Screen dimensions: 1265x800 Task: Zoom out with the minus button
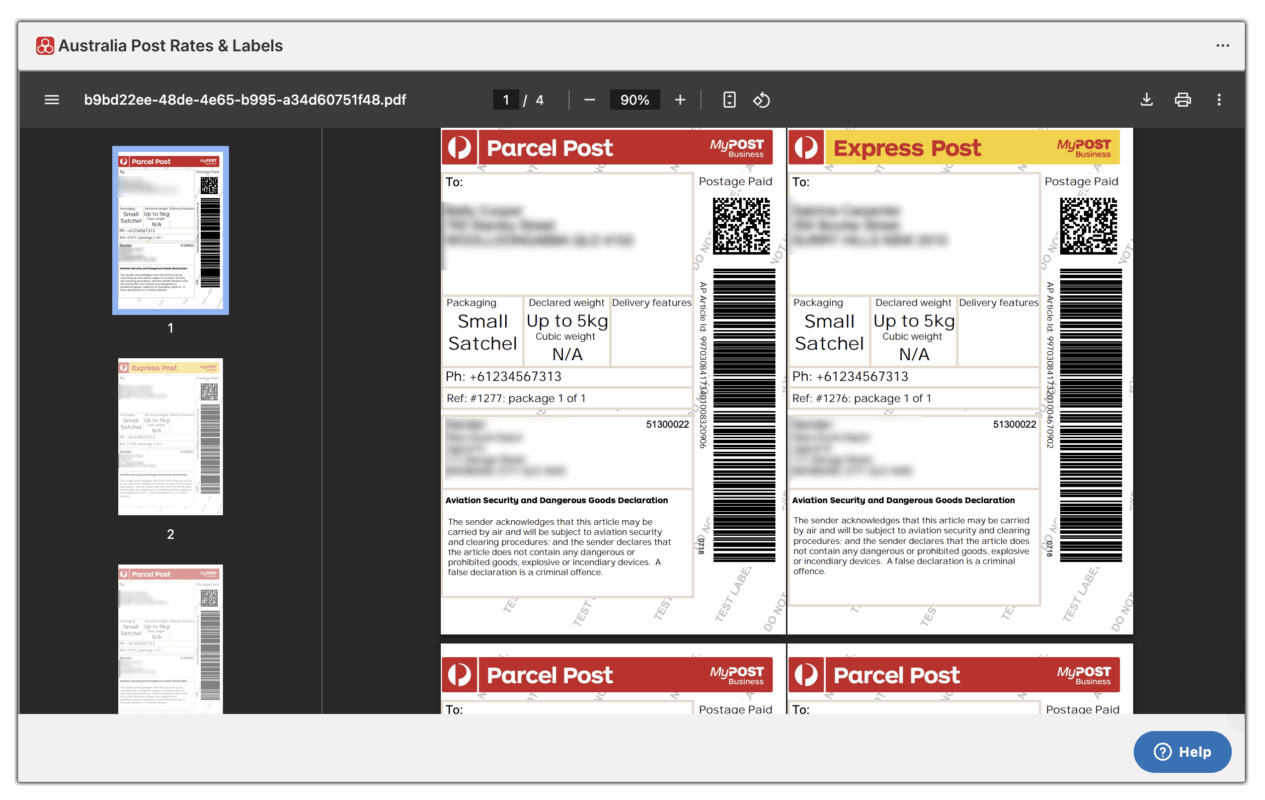(590, 100)
